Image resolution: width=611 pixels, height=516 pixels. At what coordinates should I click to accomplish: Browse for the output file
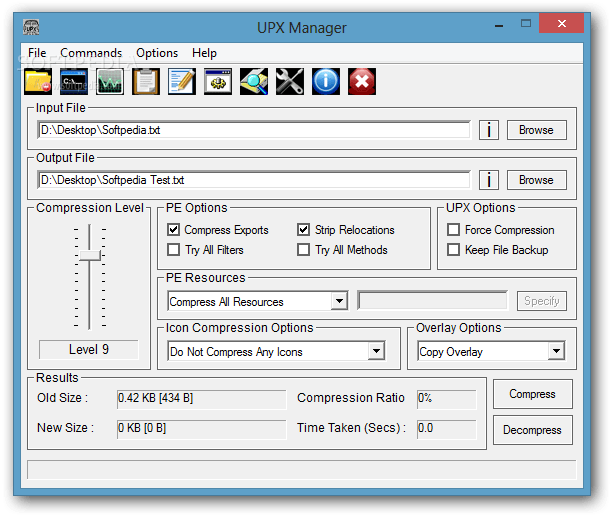coord(537,180)
